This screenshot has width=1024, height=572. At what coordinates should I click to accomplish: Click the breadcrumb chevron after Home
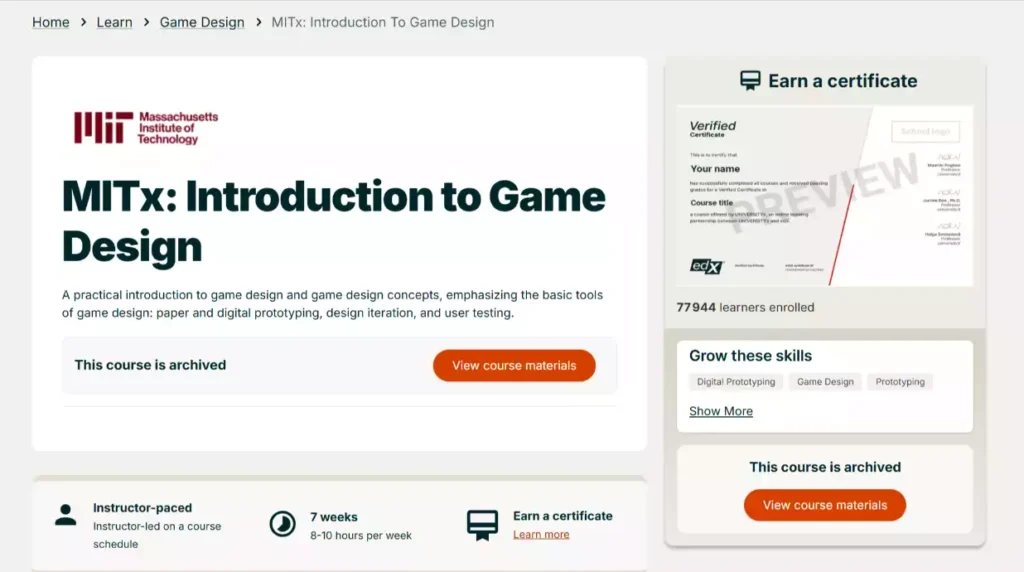(83, 22)
